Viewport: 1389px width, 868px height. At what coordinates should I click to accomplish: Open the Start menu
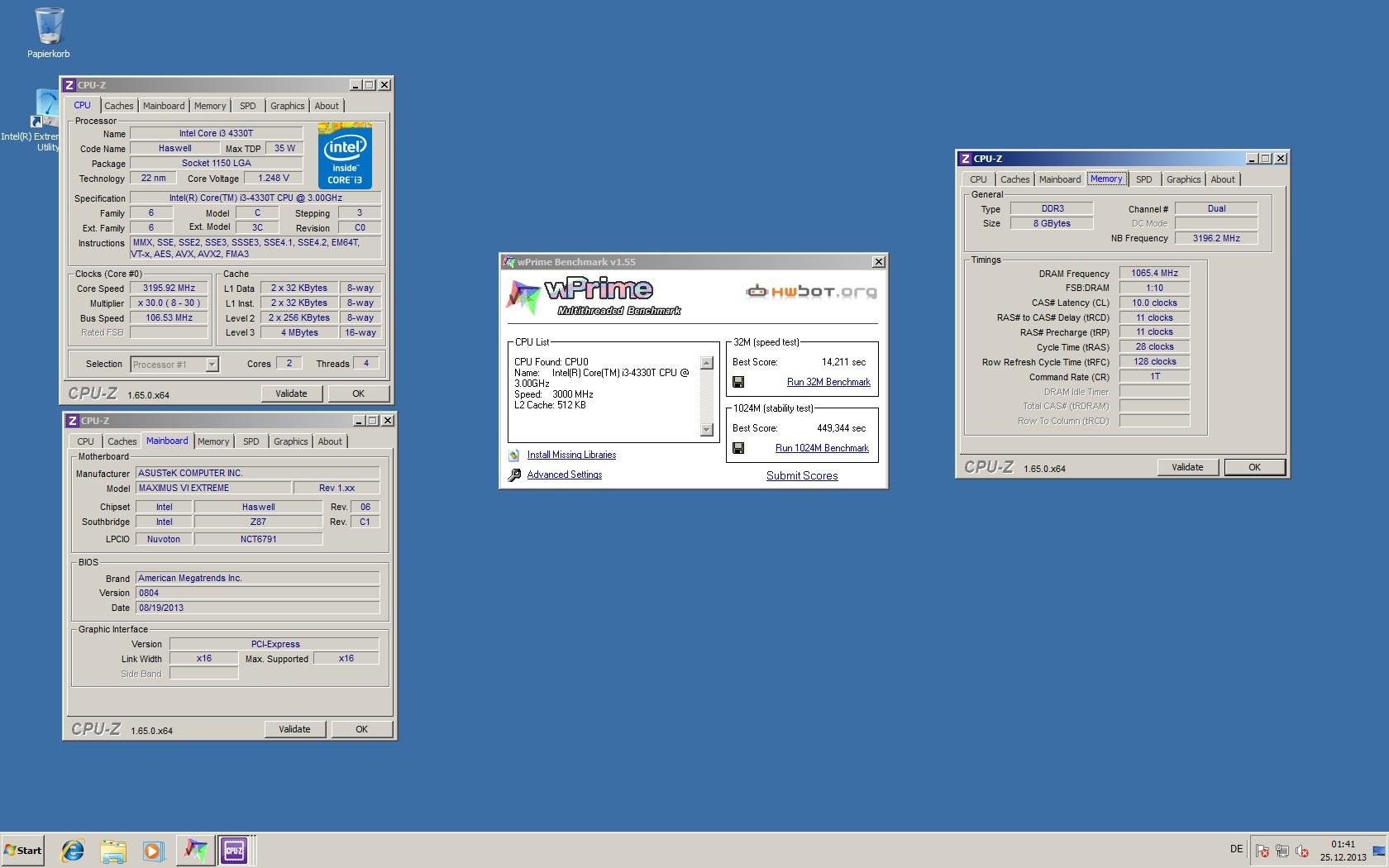pyautogui.click(x=23, y=850)
